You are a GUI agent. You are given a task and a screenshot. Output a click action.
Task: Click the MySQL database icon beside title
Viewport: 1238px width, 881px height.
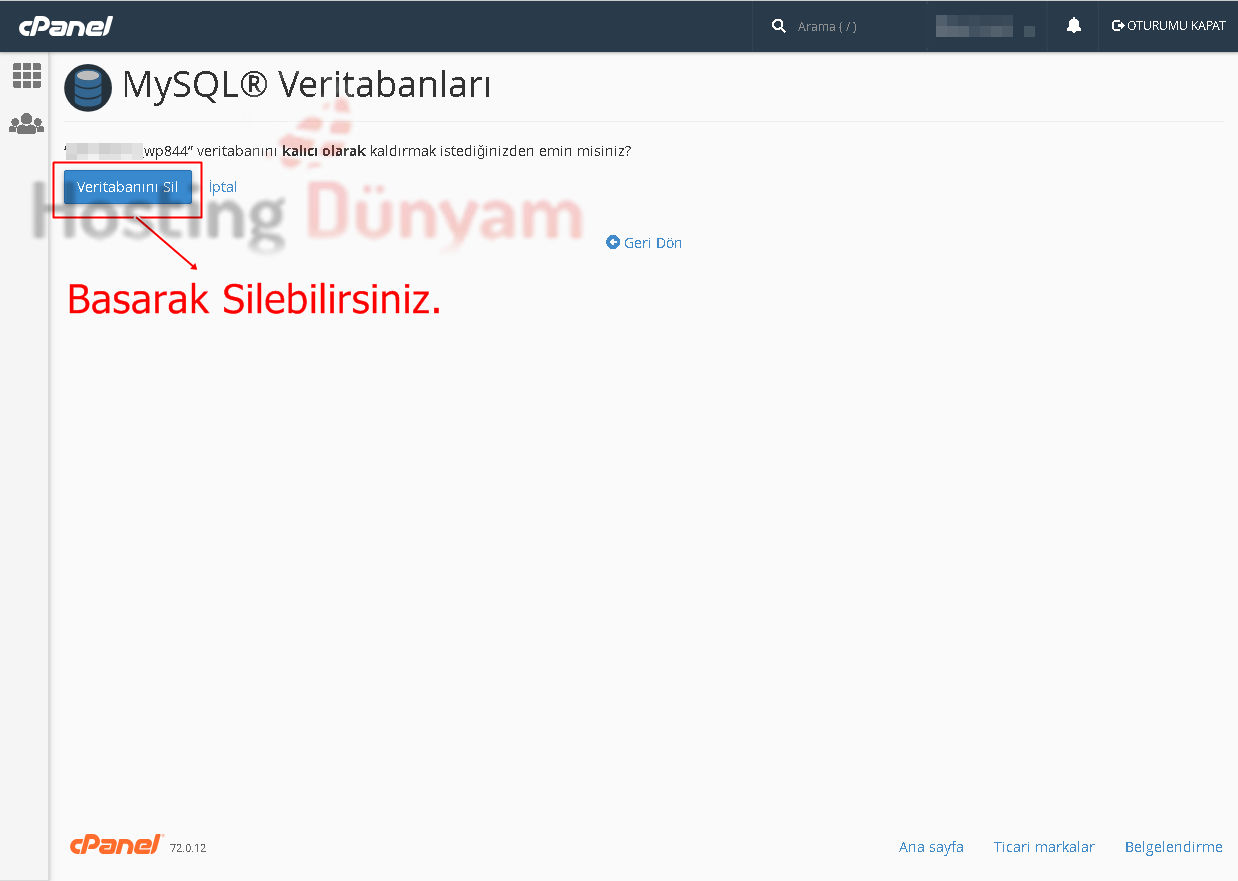pyautogui.click(x=88, y=87)
